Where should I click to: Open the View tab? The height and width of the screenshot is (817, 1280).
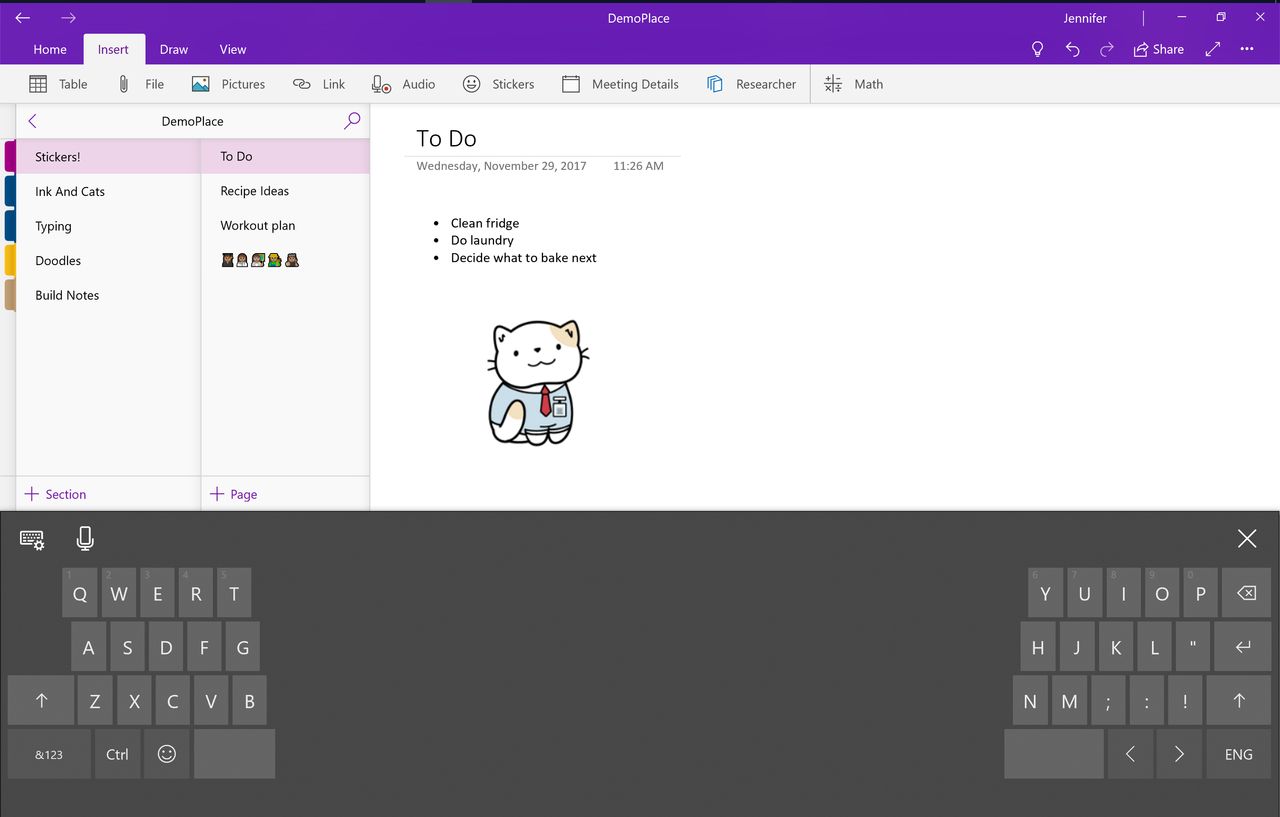(233, 49)
